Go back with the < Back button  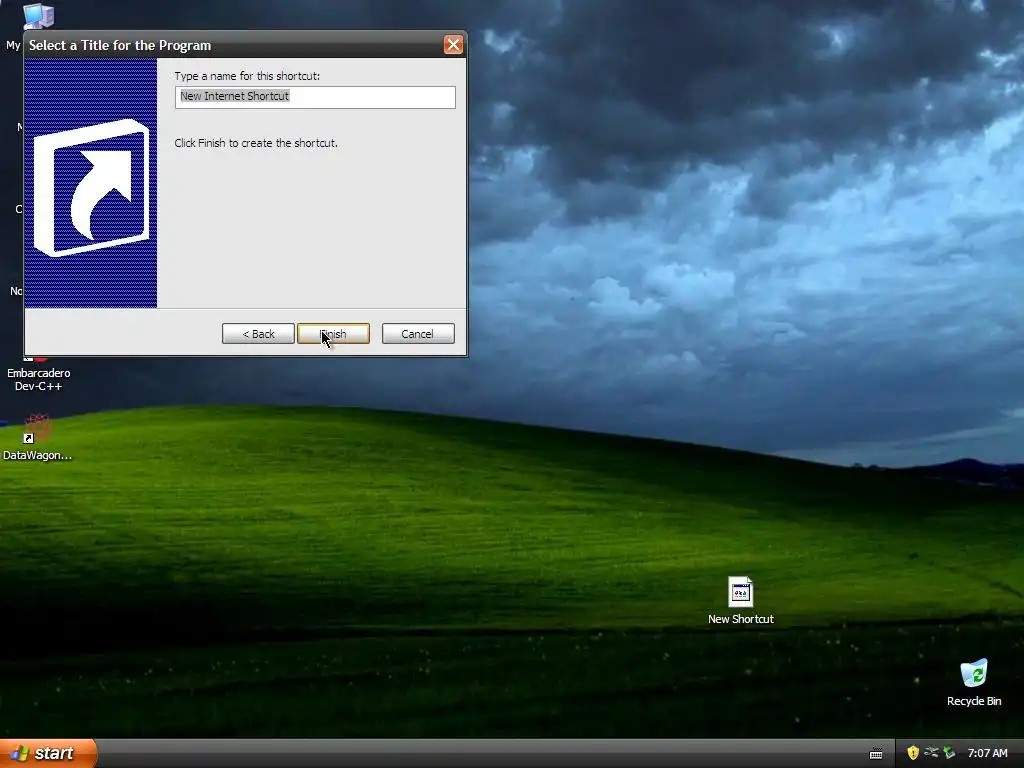[x=258, y=334]
